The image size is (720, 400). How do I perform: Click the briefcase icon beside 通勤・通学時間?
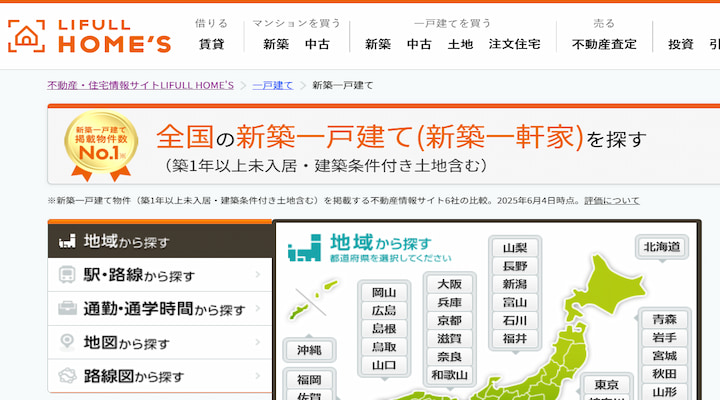[x=69, y=309]
